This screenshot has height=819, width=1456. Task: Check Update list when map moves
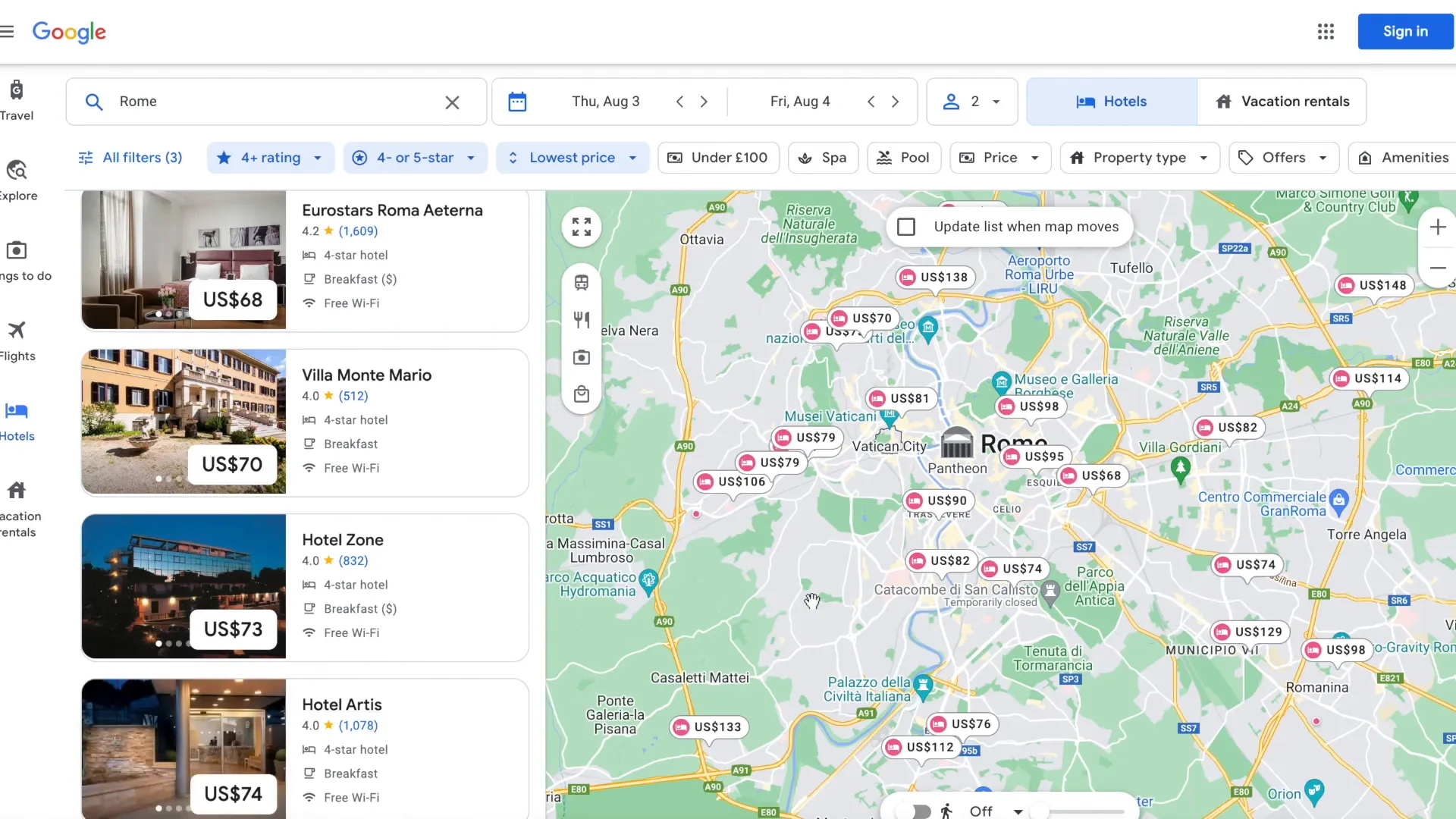click(906, 227)
